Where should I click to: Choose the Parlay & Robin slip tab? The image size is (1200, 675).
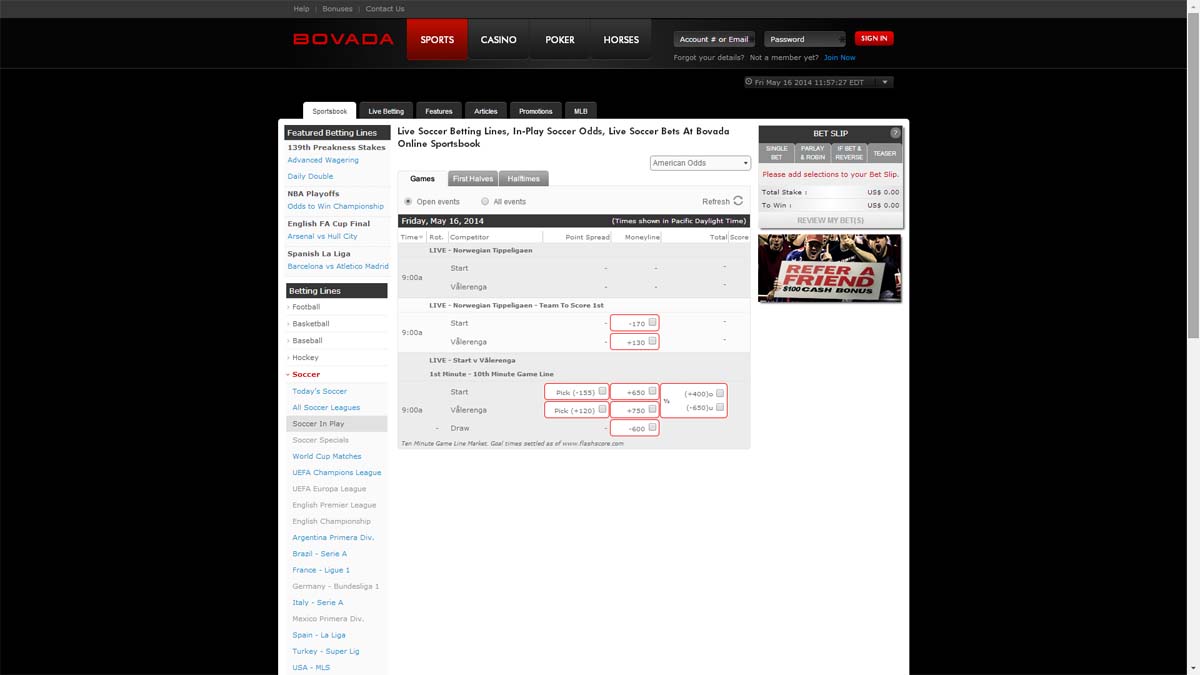point(813,153)
